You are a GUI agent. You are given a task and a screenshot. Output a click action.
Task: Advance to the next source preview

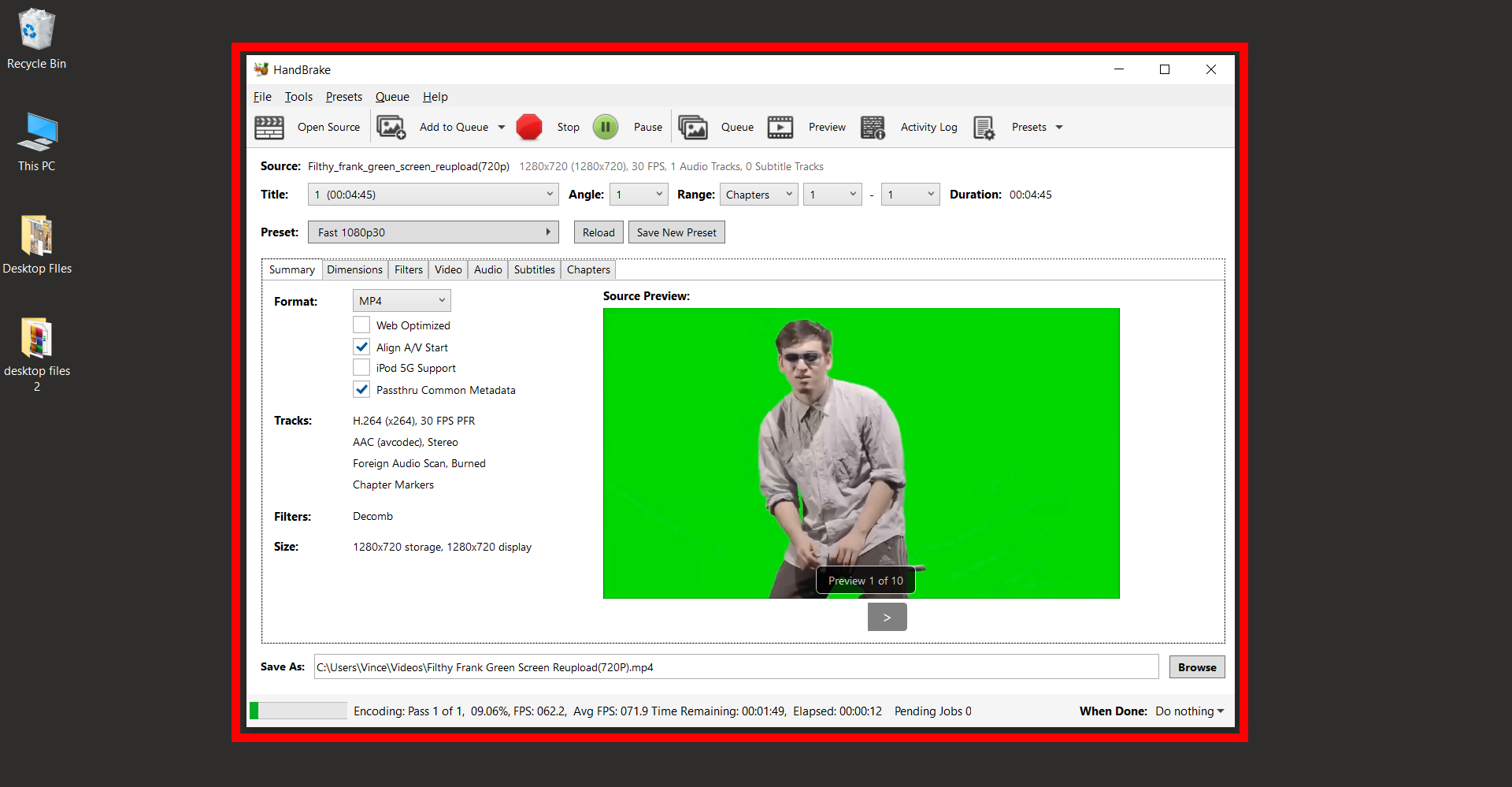(x=887, y=617)
